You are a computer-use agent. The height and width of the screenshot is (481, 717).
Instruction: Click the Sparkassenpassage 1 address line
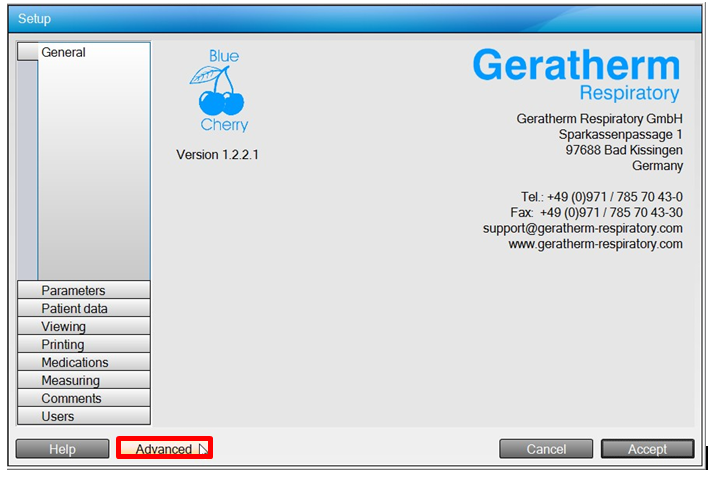(621, 134)
